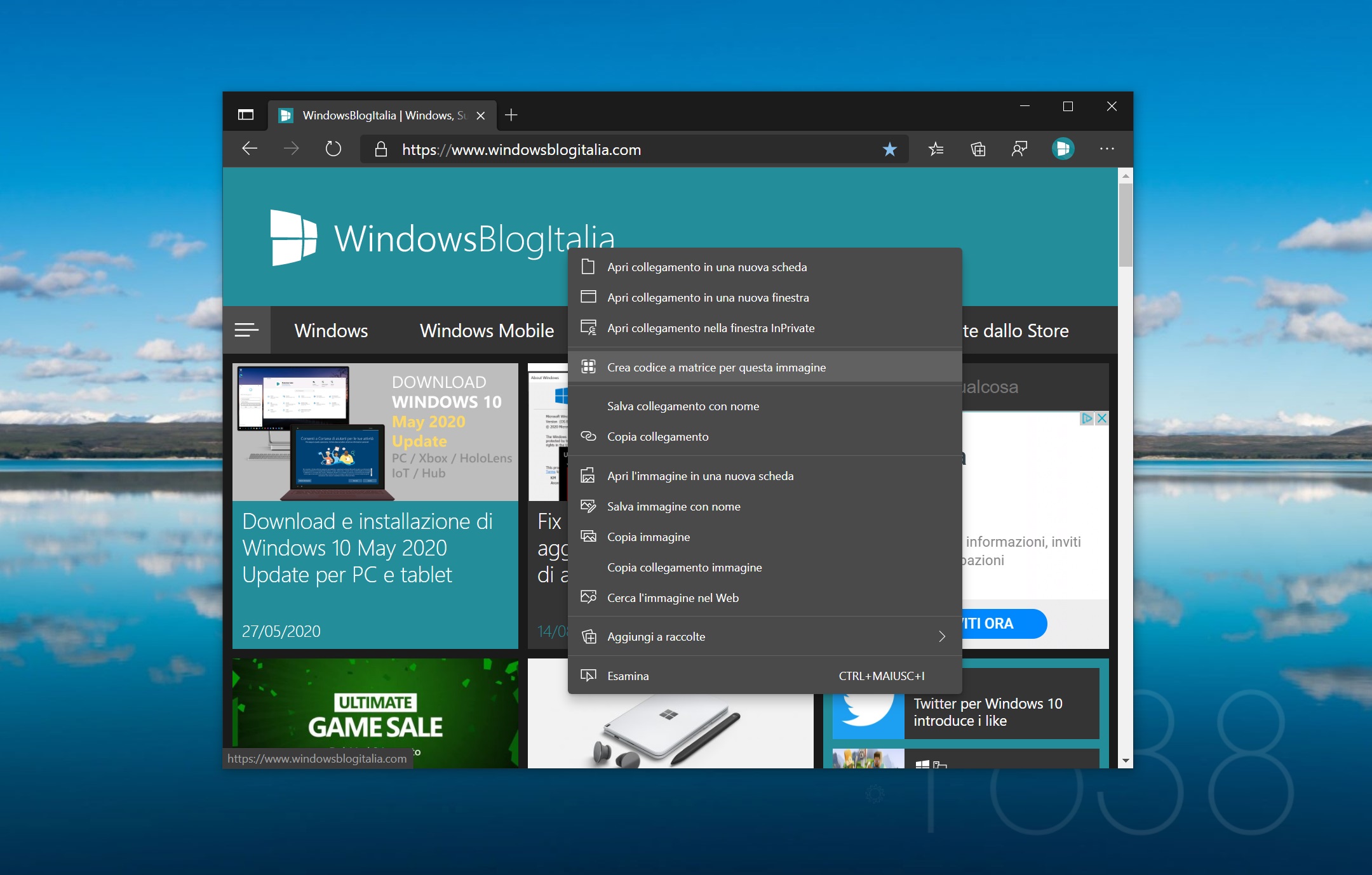This screenshot has height=875, width=1372.
Task: Choose Salva collegamento con nome
Action: [765, 406]
